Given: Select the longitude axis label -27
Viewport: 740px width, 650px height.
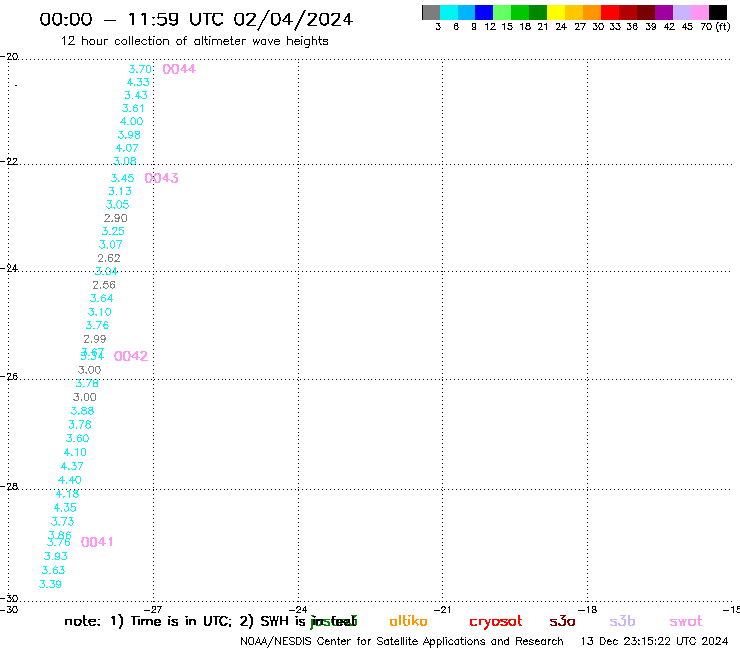Looking at the screenshot, I should (153, 610).
